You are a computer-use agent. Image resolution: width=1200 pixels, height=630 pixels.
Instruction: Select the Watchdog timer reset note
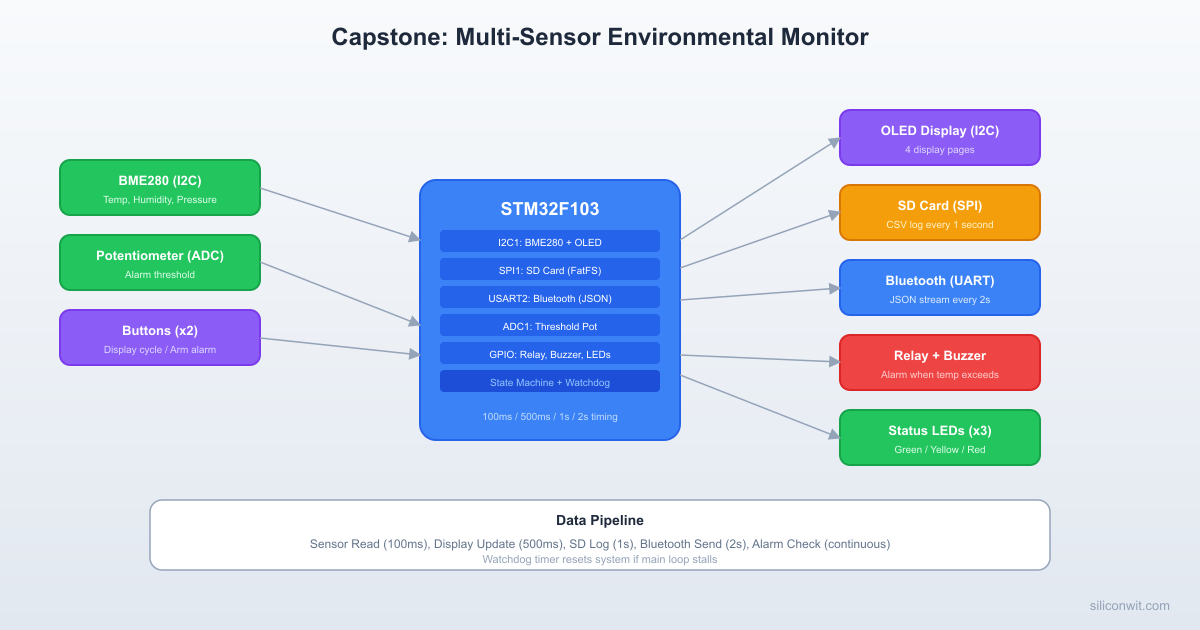[x=600, y=559]
